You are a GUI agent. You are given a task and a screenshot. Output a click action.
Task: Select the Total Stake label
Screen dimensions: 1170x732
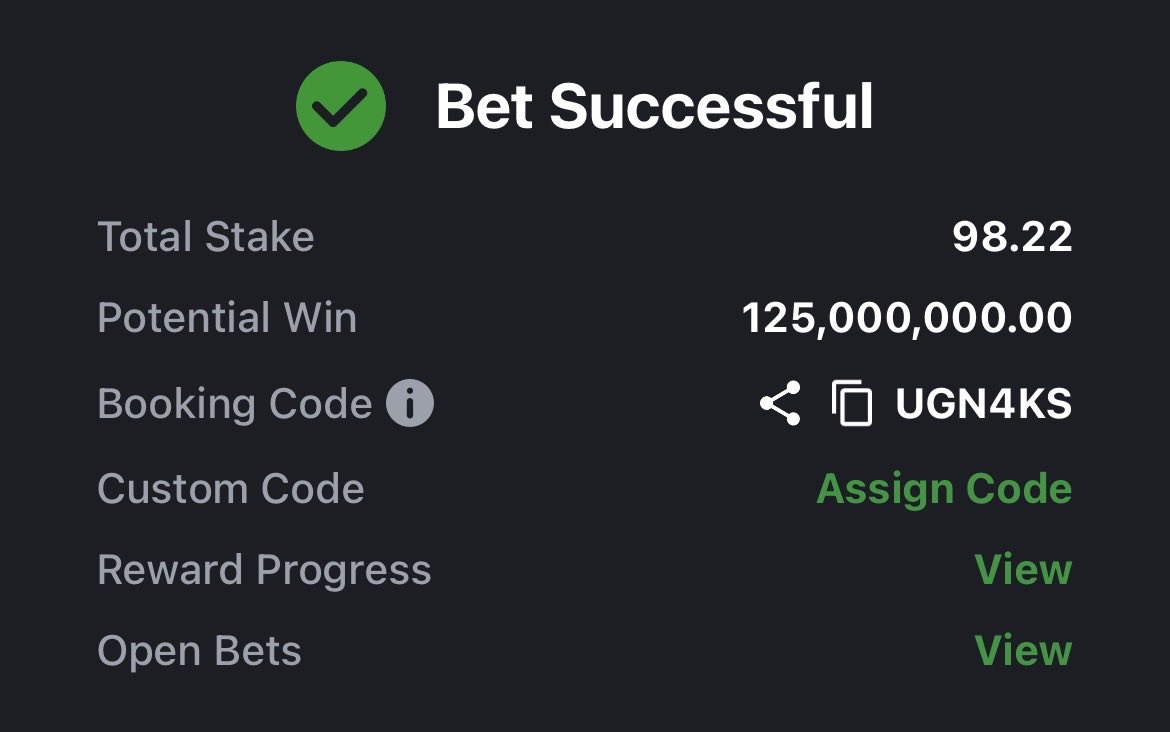coord(206,237)
